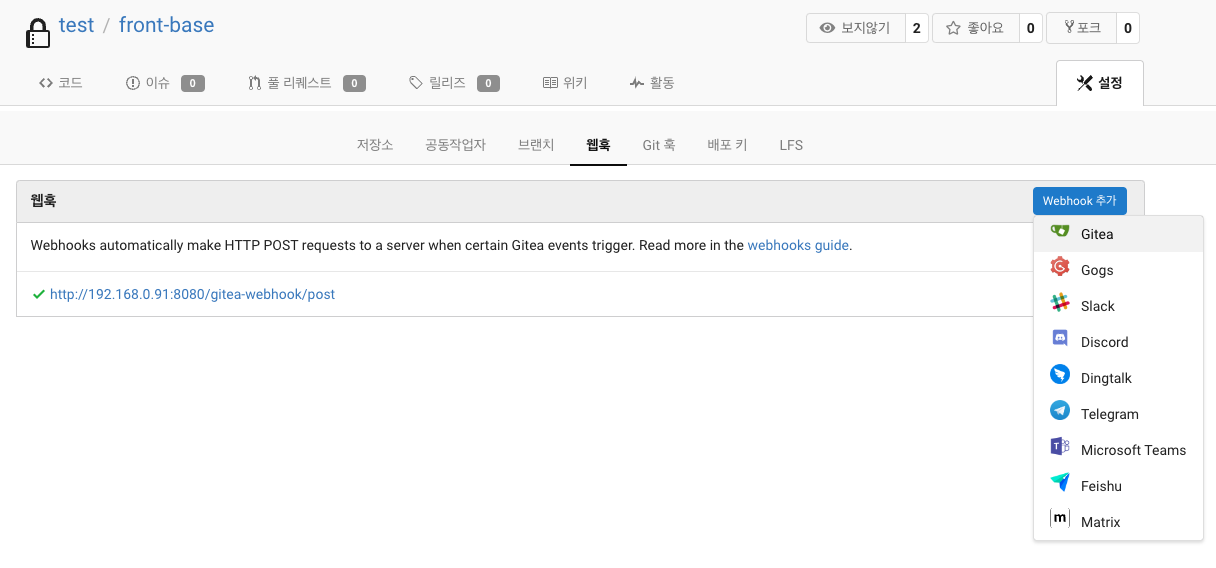The height and width of the screenshot is (568, 1216).
Task: Click the 좋아요 star button
Action: [975, 28]
